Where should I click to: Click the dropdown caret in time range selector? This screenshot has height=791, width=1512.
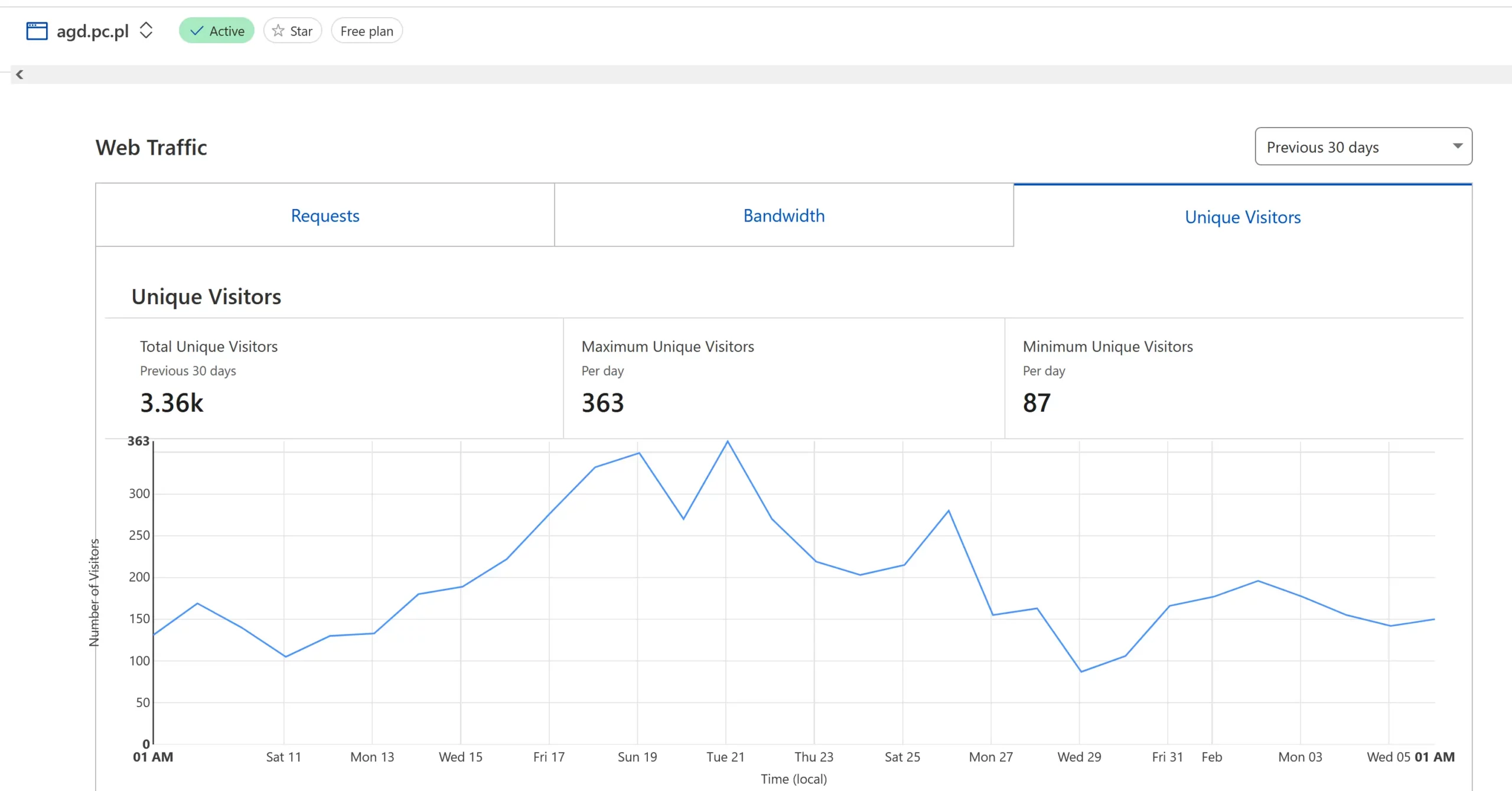point(1457,146)
